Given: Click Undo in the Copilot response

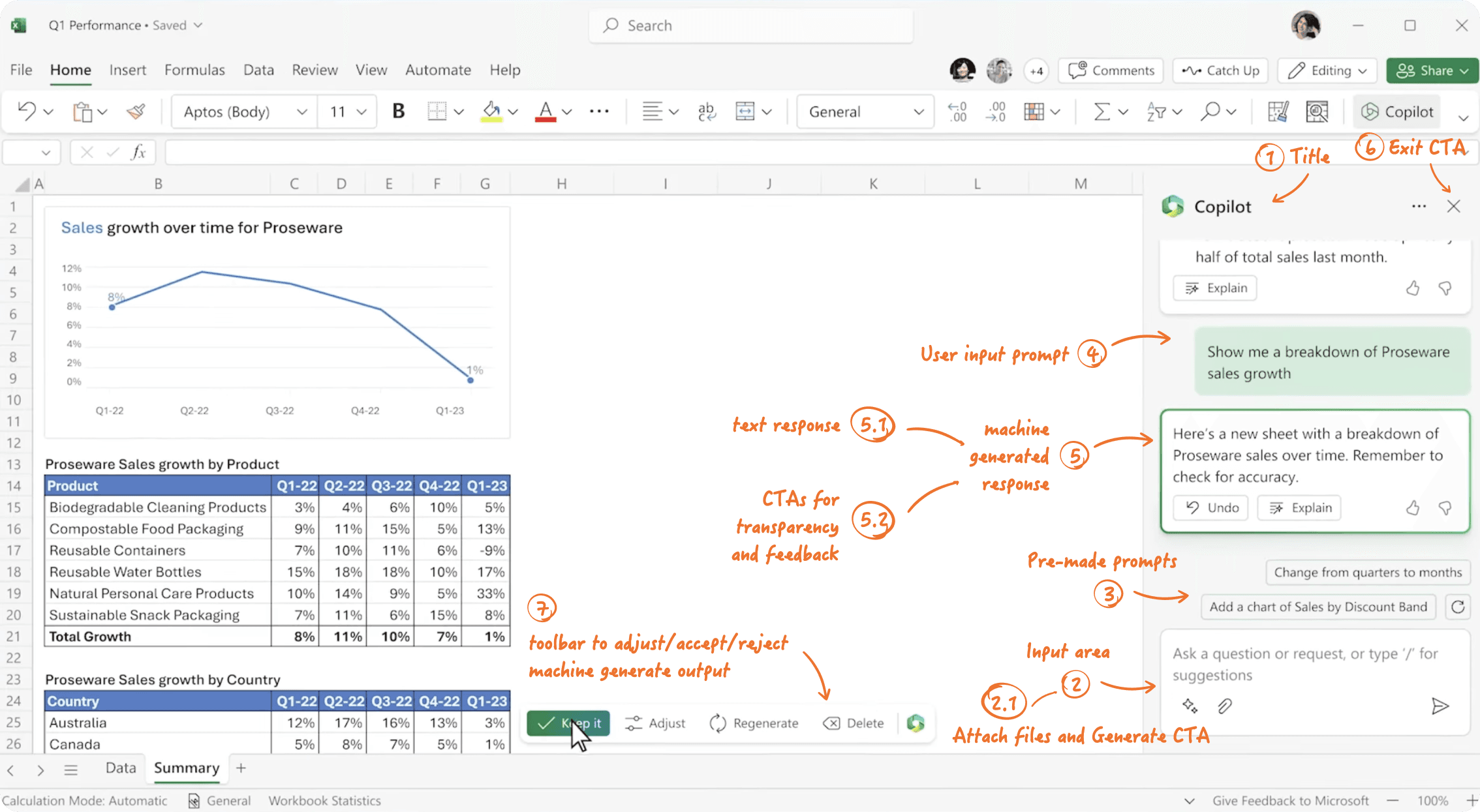Looking at the screenshot, I should coord(1211,507).
